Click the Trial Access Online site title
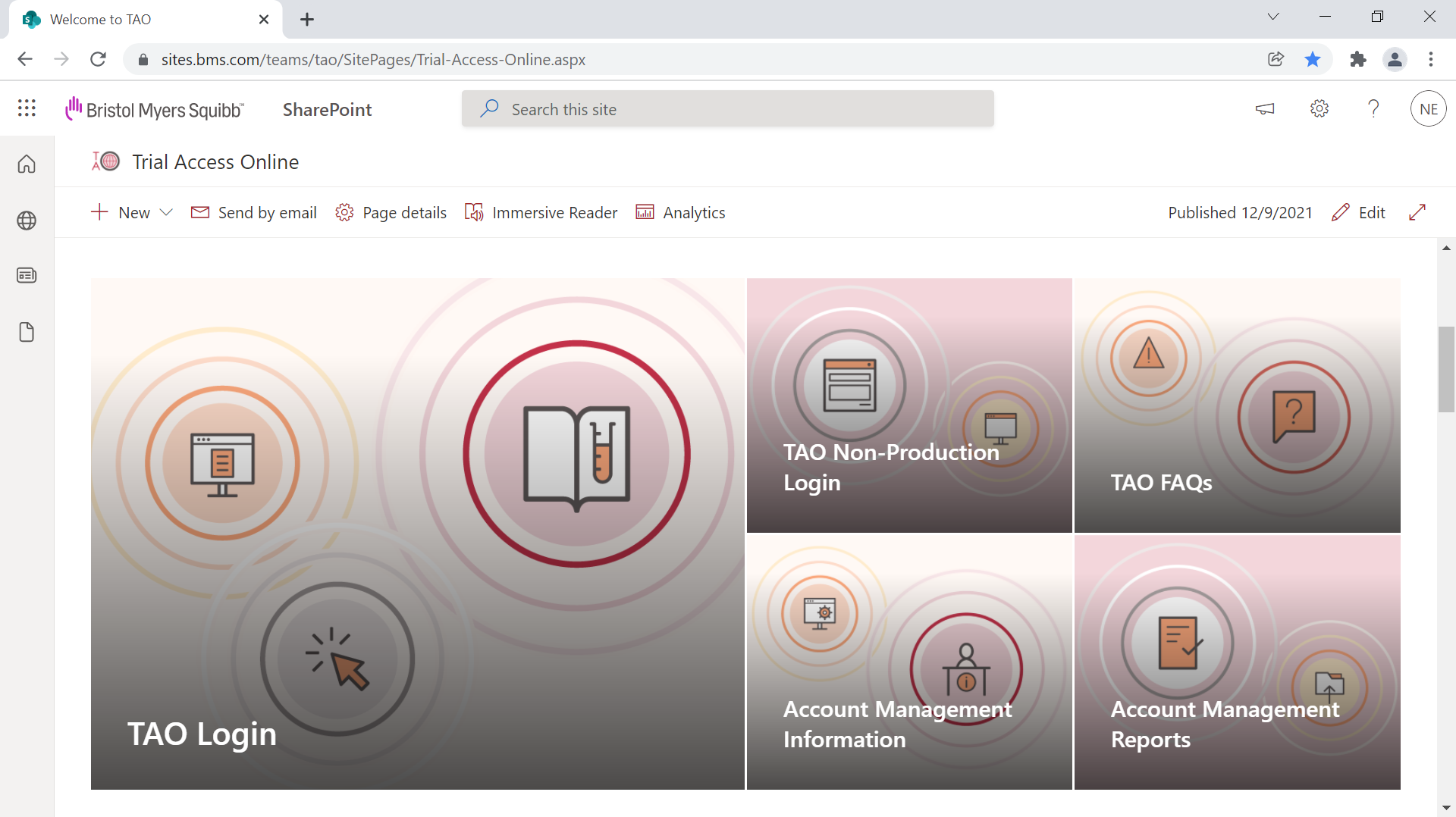1456x817 pixels. click(215, 161)
